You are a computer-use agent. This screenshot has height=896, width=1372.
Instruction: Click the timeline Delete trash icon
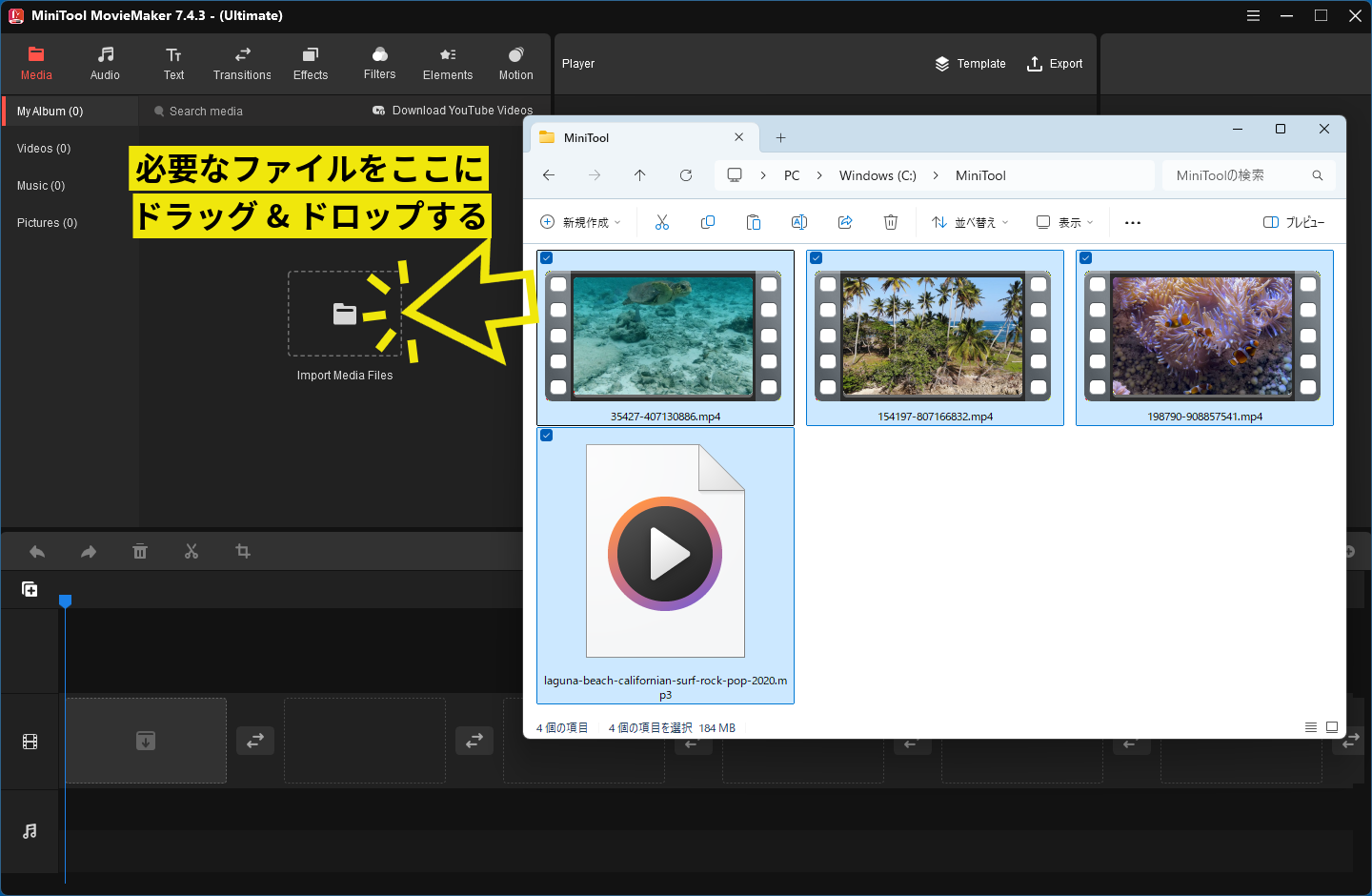click(140, 551)
